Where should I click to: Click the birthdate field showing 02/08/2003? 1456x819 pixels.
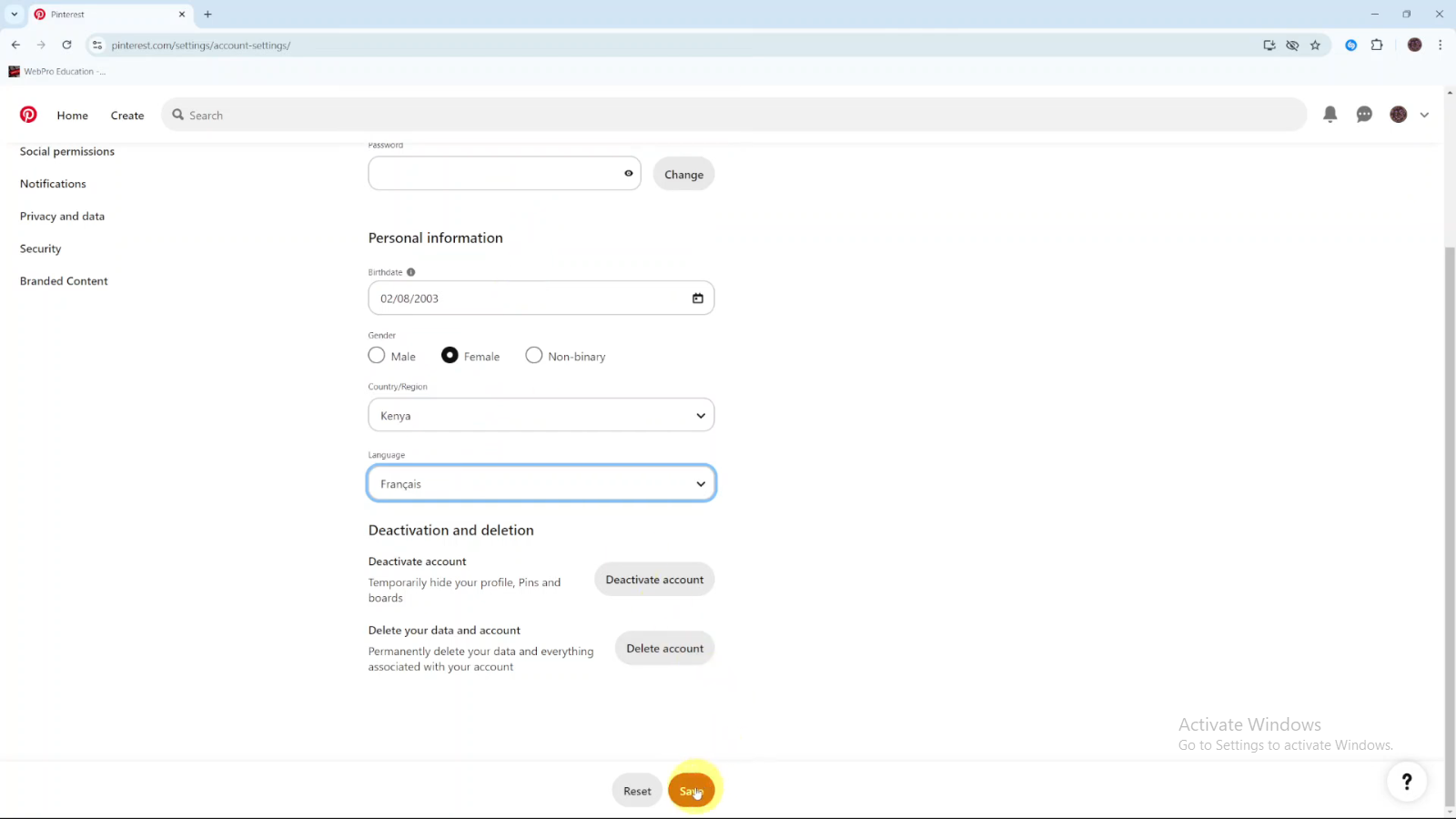coord(541,298)
